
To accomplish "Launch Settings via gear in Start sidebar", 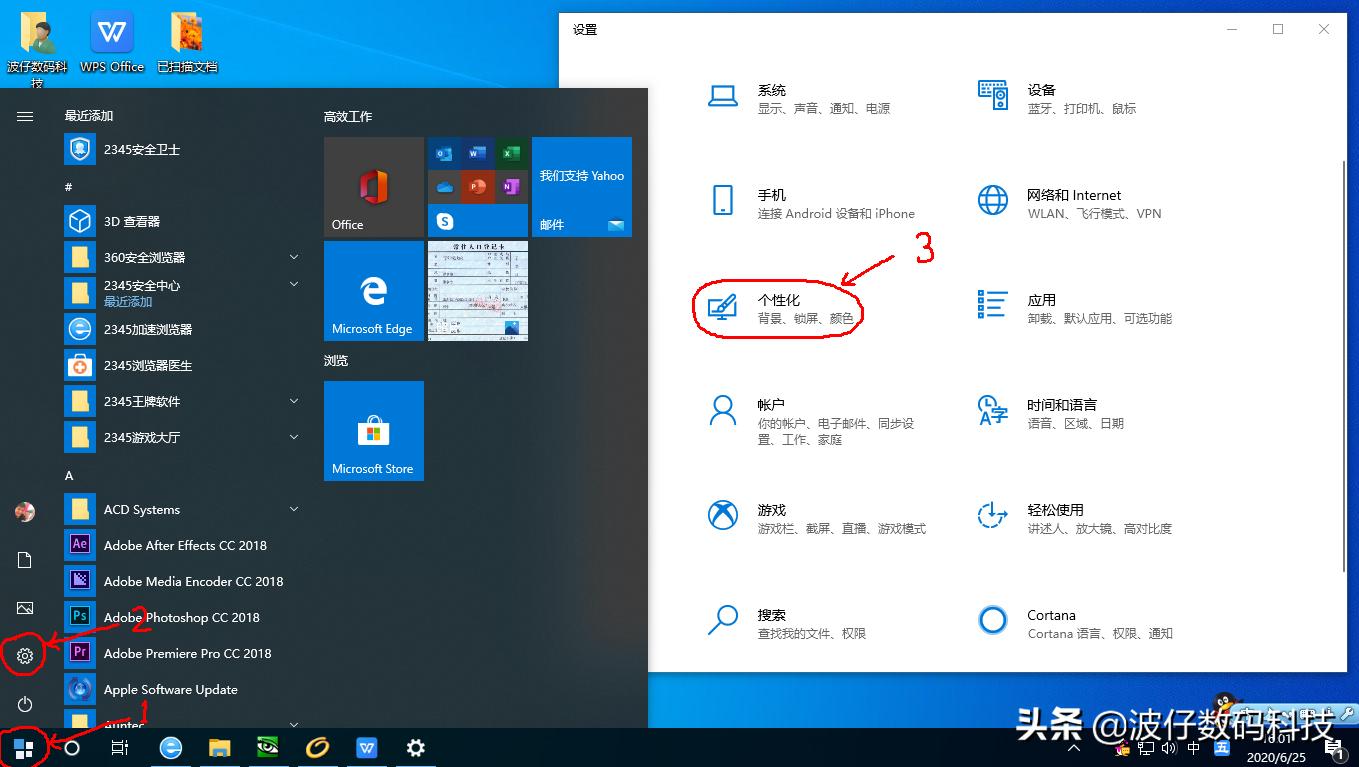I will point(24,656).
